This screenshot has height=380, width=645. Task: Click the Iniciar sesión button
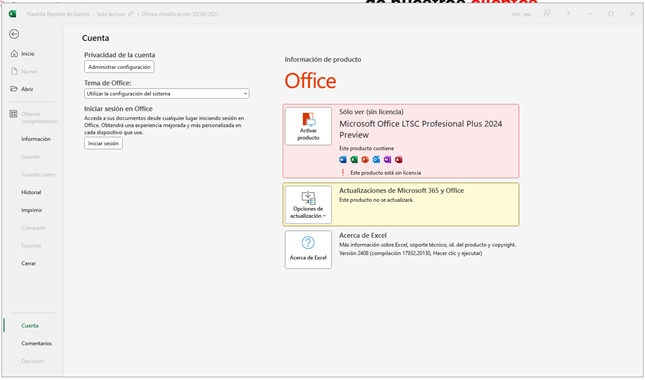point(103,144)
